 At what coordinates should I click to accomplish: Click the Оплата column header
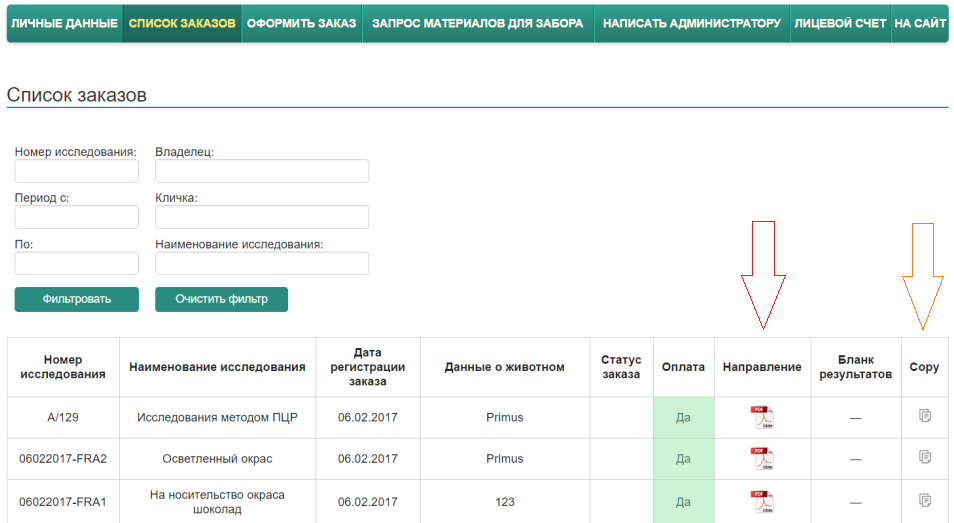683,367
